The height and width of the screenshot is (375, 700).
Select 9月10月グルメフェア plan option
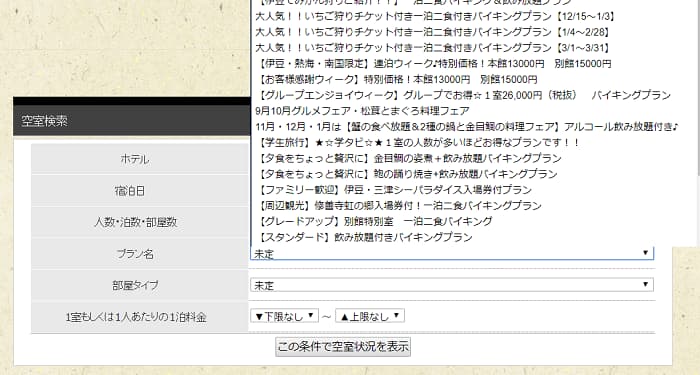[x=474, y=111]
